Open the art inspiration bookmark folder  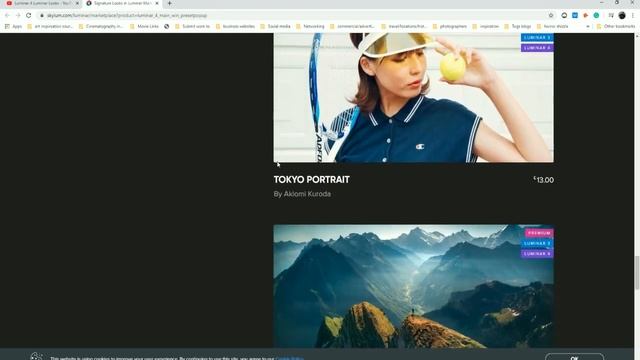(x=50, y=26)
